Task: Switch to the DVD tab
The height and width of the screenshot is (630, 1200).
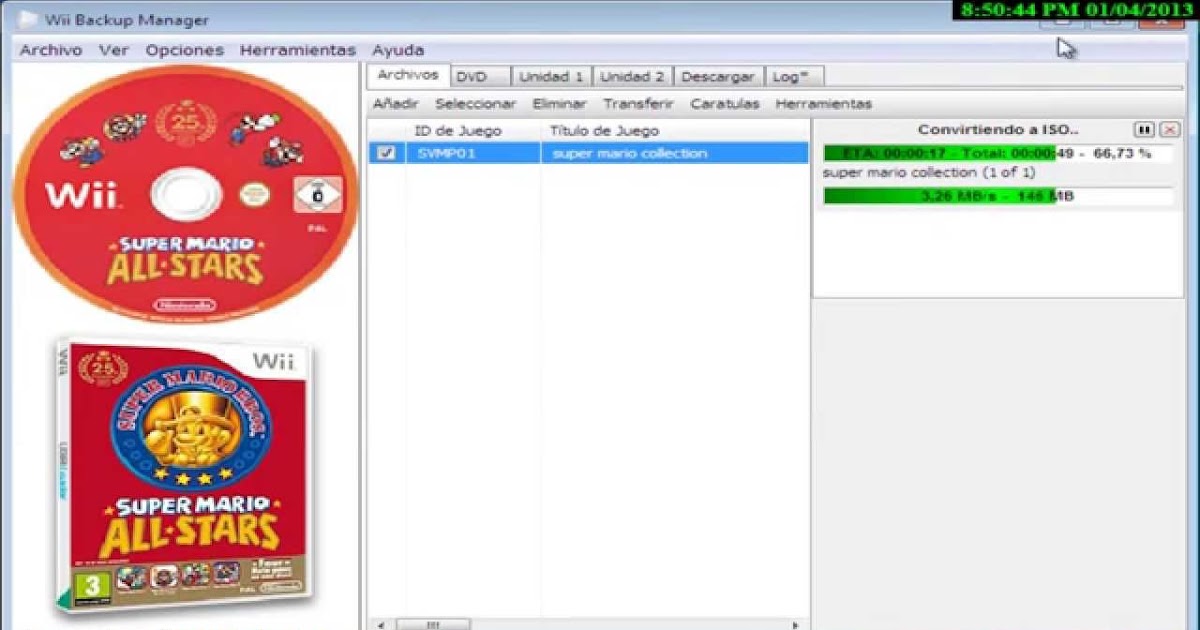Action: [480, 76]
